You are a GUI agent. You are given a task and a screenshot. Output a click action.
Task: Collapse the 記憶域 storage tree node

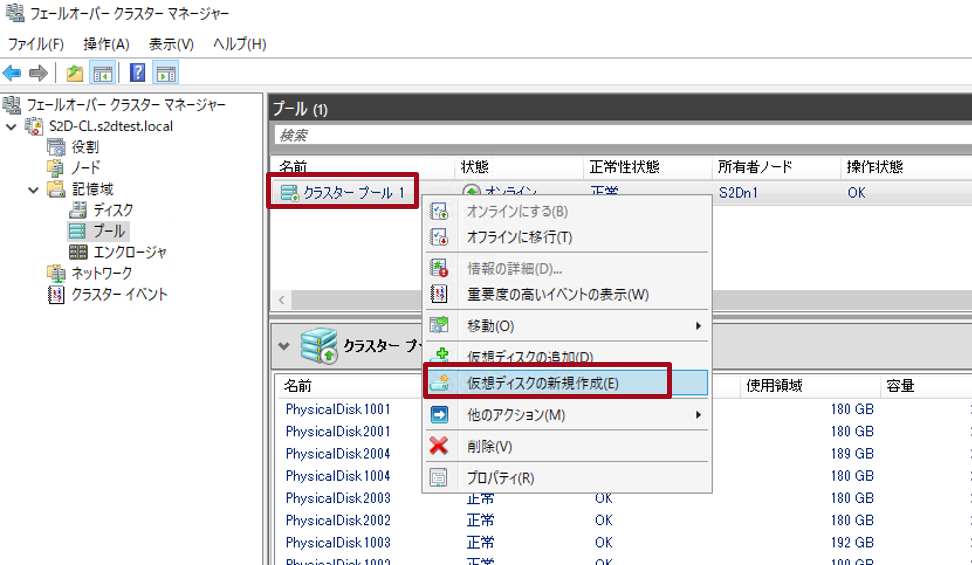click(x=33, y=190)
